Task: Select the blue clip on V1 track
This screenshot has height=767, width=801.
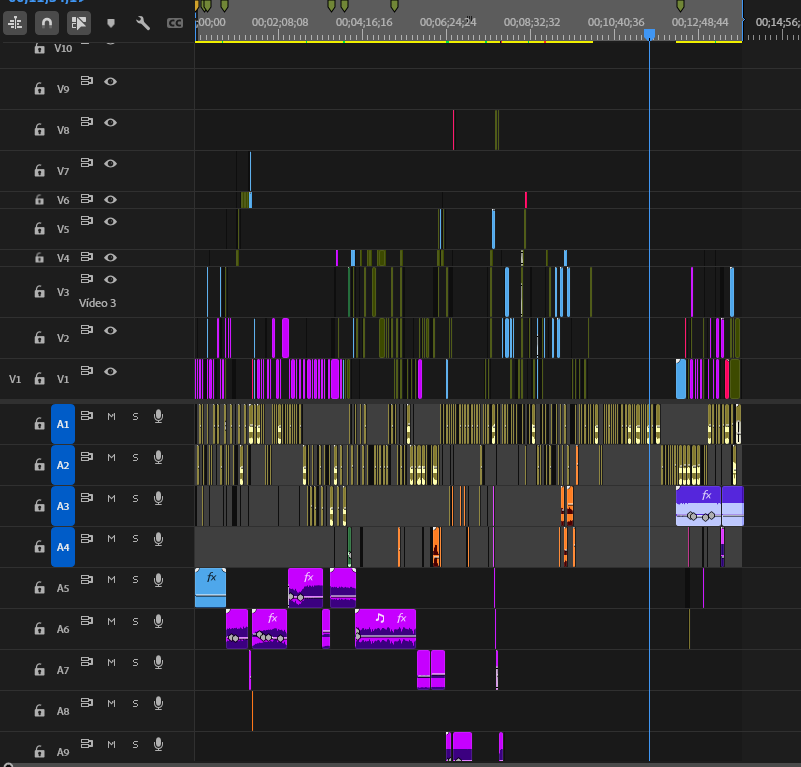Action: (x=681, y=379)
